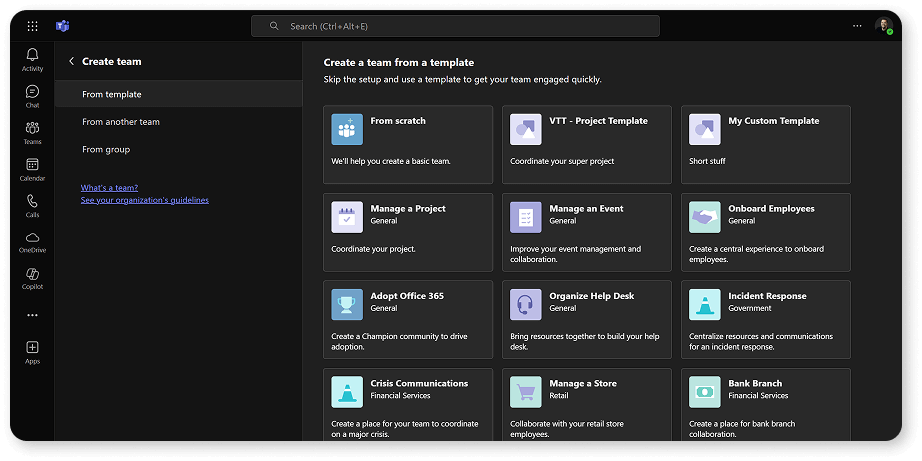The image size is (922, 461).
Task: Click 'Coordinate your super project' text
Action: click(x=562, y=161)
